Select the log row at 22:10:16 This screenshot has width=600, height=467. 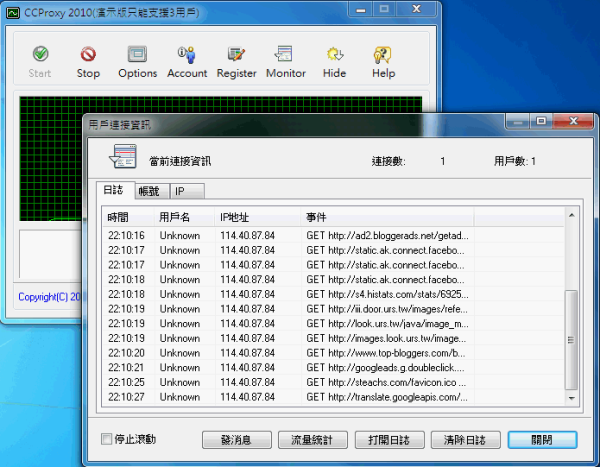334,235
